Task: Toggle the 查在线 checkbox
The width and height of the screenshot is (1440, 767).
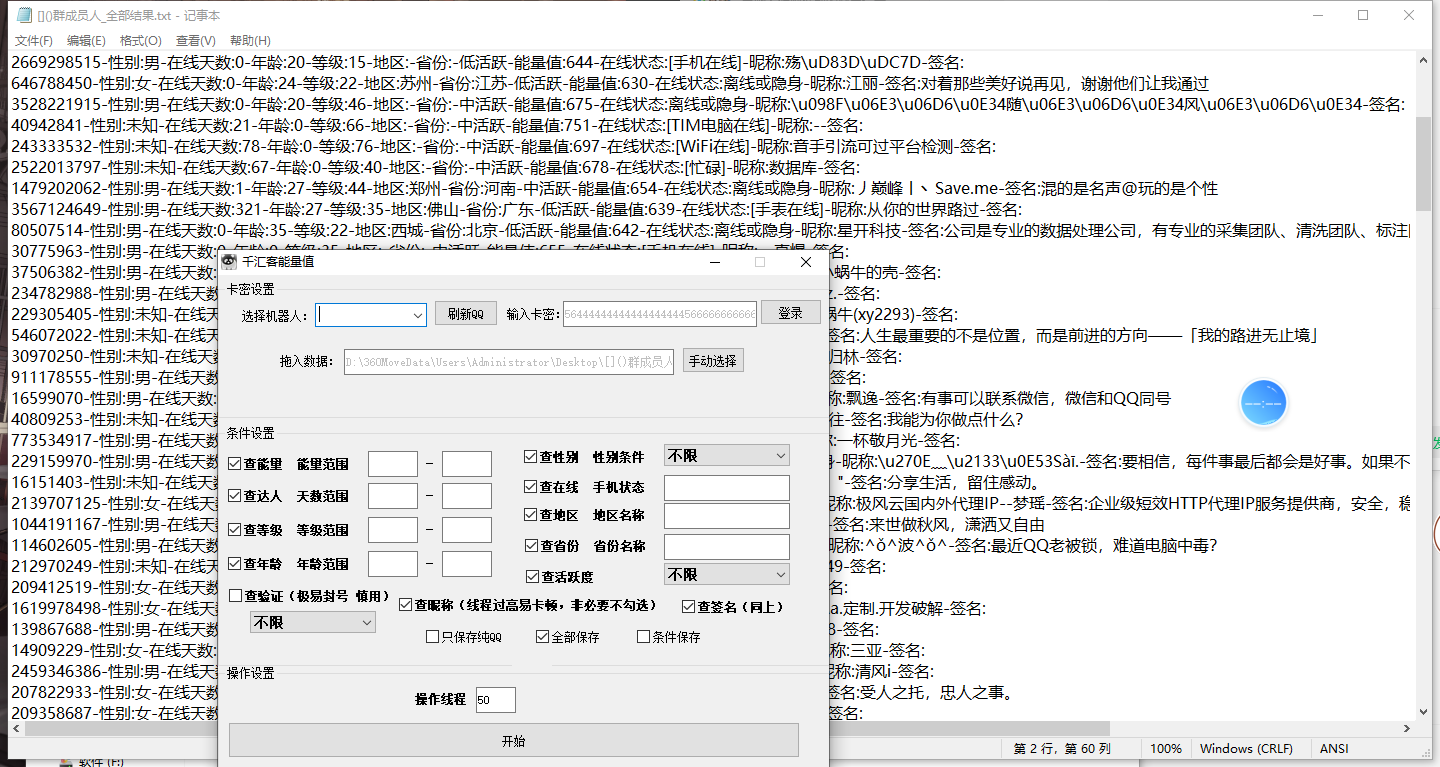Action: tap(531, 487)
